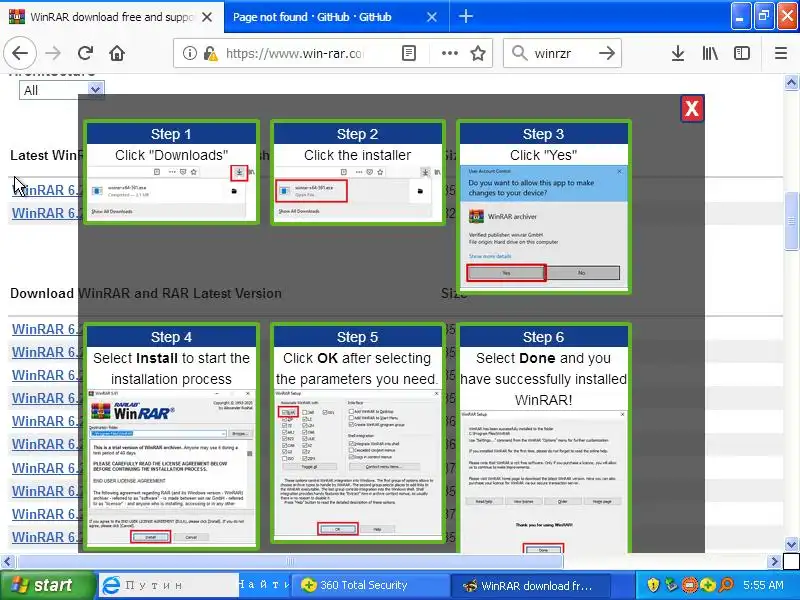Screen dimensions: 800x600
Task: Expand the Architecture dropdown showing All
Action: coord(62,90)
